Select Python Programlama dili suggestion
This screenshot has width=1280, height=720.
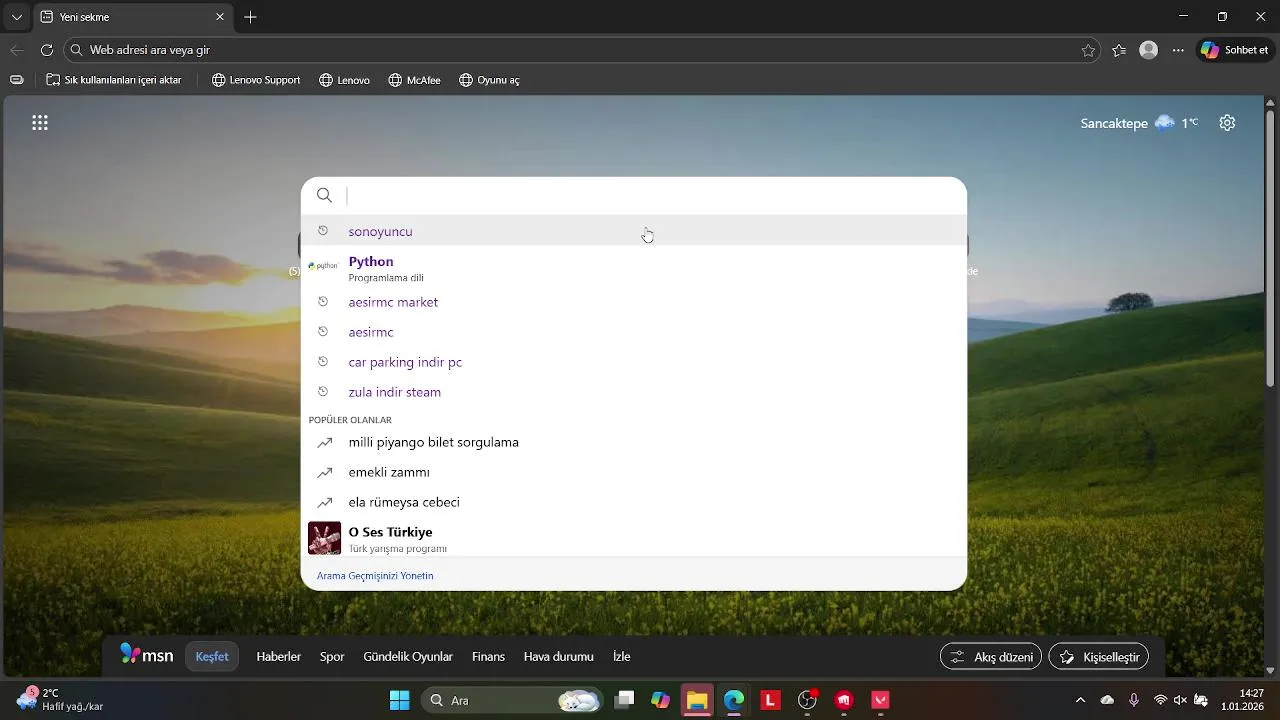pyautogui.click(x=634, y=267)
